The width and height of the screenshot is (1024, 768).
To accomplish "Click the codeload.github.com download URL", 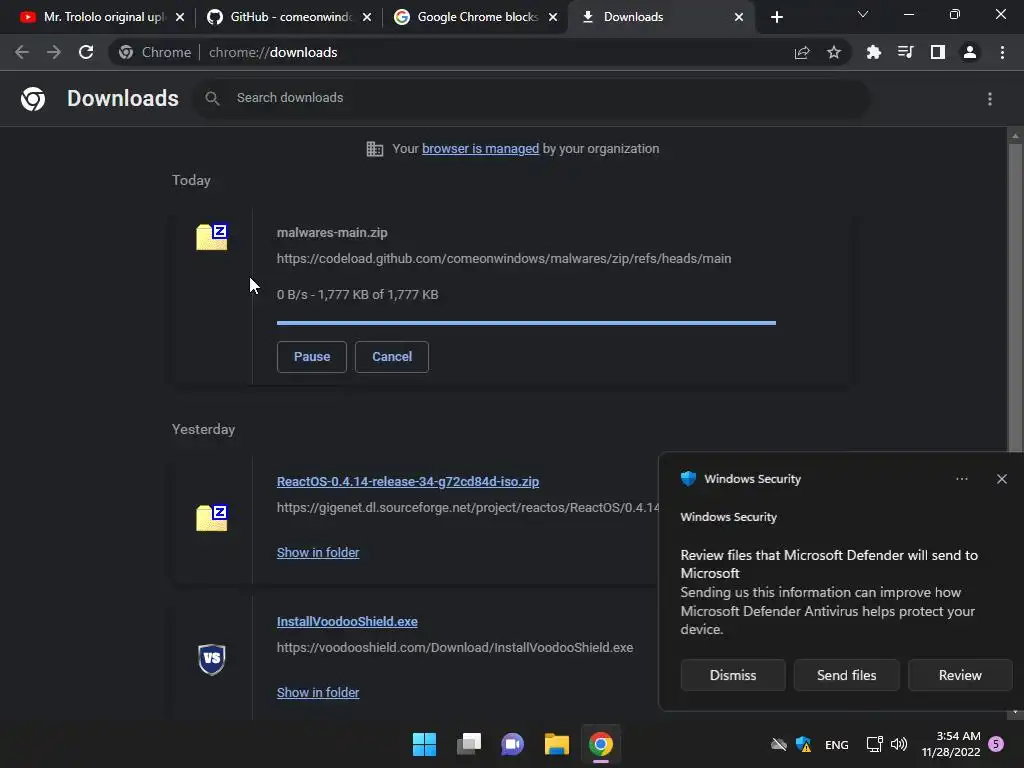I will [504, 259].
